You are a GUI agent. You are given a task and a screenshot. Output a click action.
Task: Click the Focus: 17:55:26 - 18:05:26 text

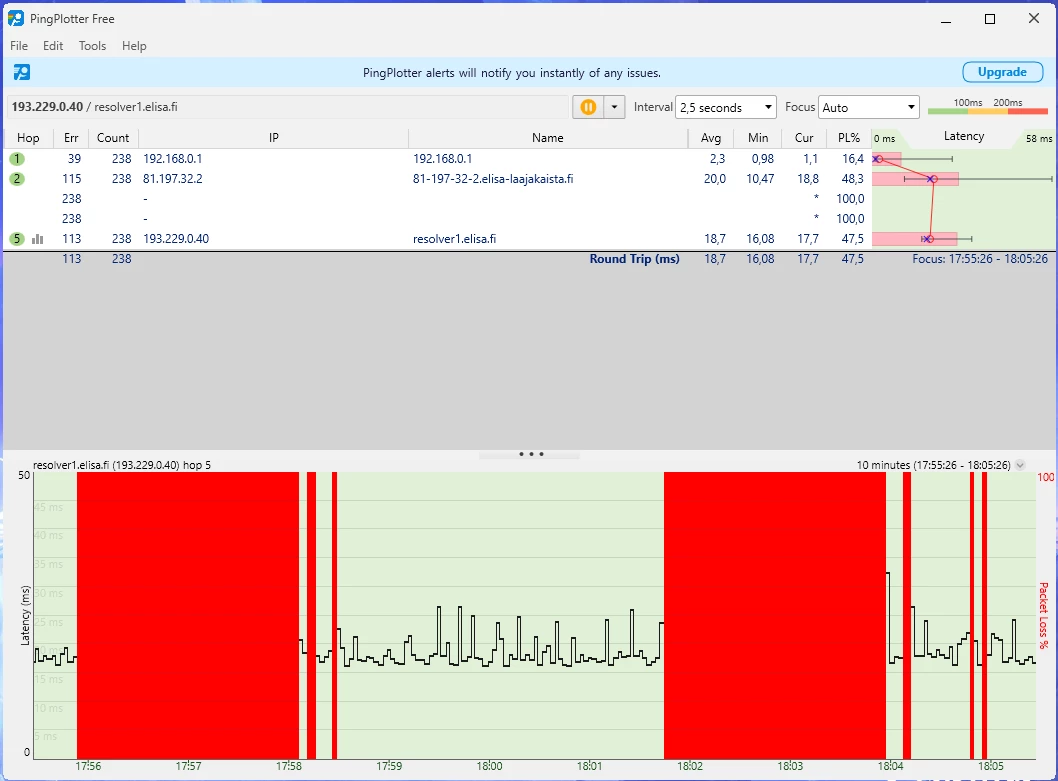point(980,259)
